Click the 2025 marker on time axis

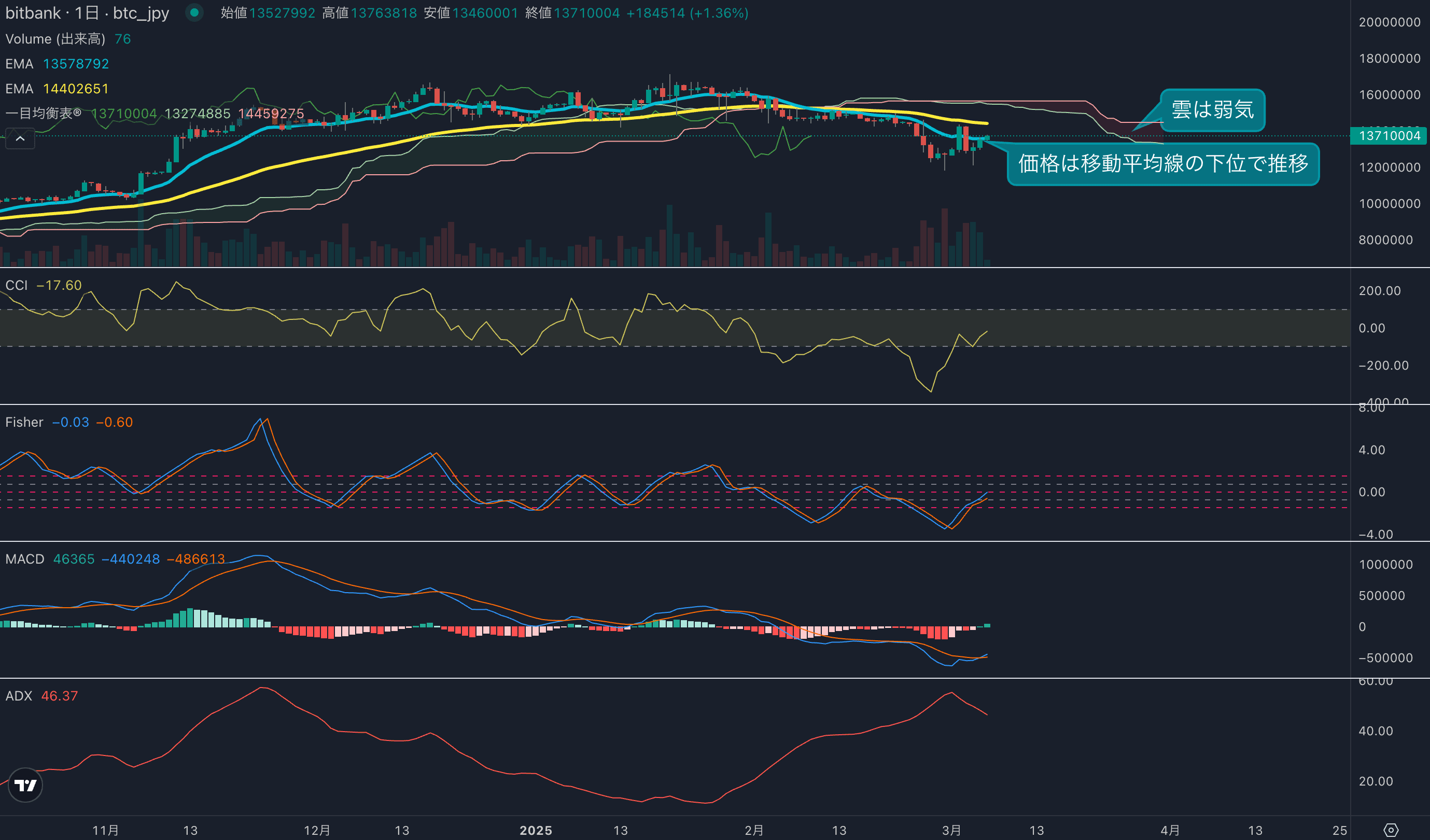click(536, 830)
